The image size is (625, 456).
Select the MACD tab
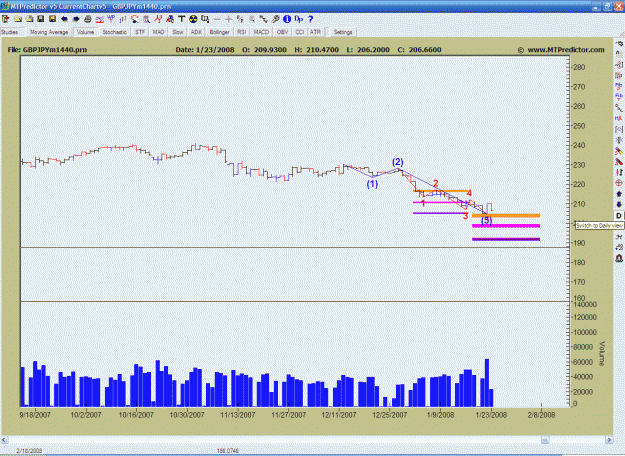pyautogui.click(x=261, y=32)
